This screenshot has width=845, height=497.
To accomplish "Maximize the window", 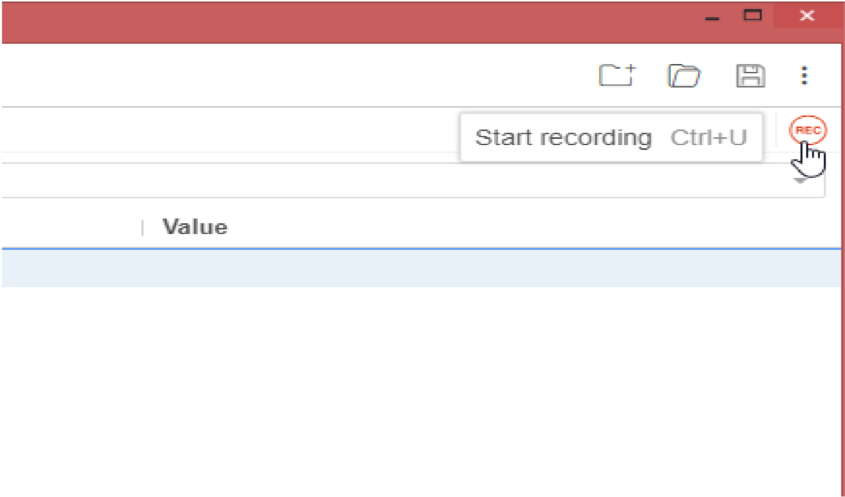I will 753,16.
